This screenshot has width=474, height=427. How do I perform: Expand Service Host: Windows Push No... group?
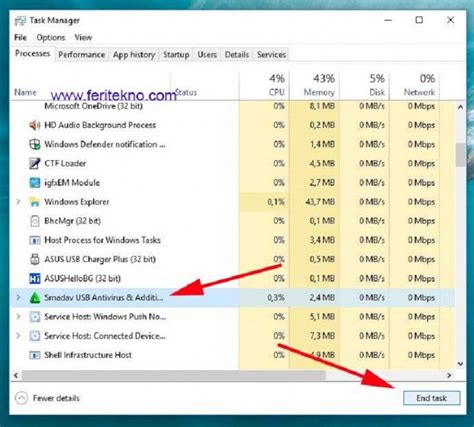(18, 317)
